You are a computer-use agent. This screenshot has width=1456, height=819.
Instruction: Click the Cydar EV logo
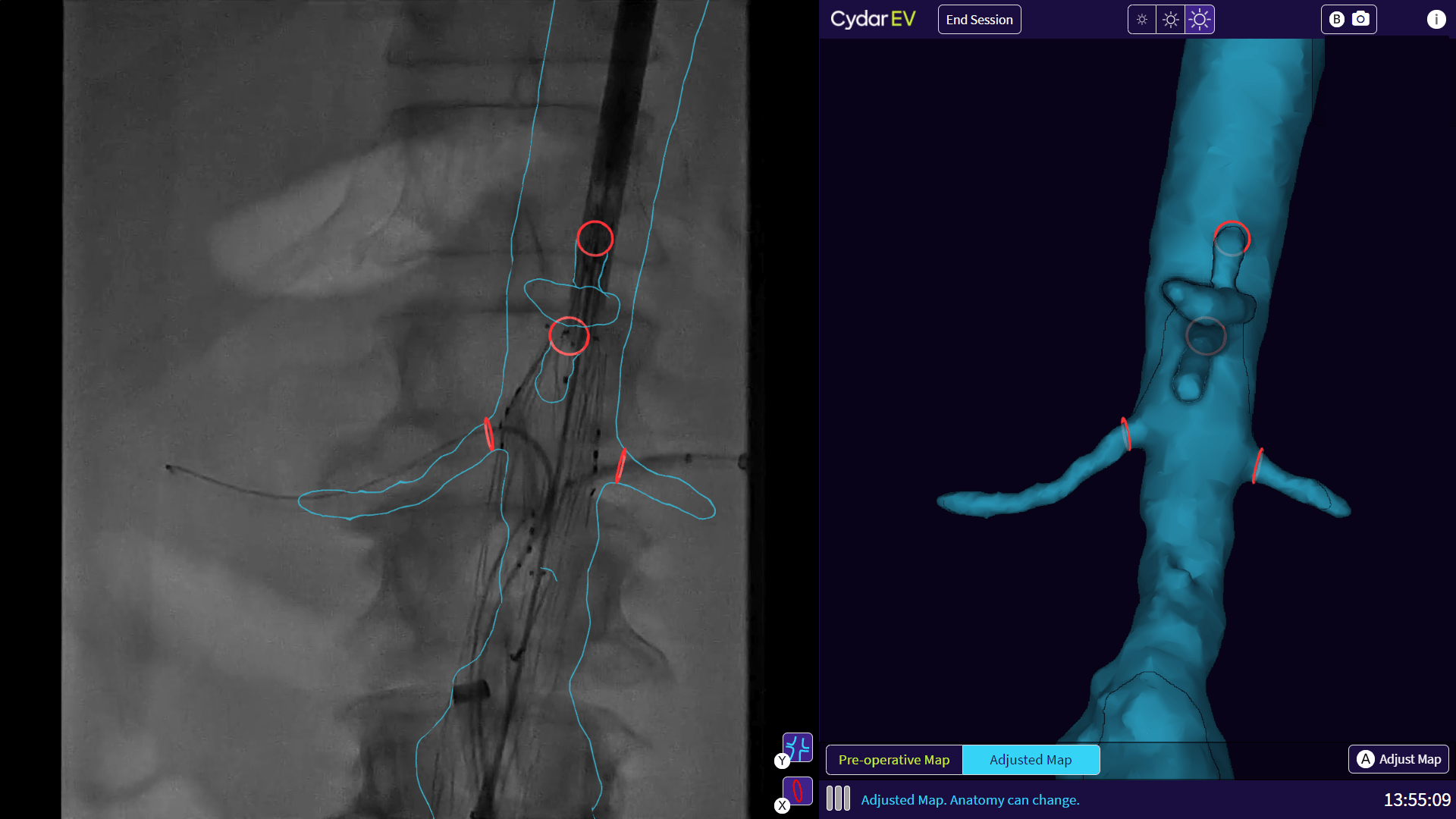pyautogui.click(x=873, y=19)
